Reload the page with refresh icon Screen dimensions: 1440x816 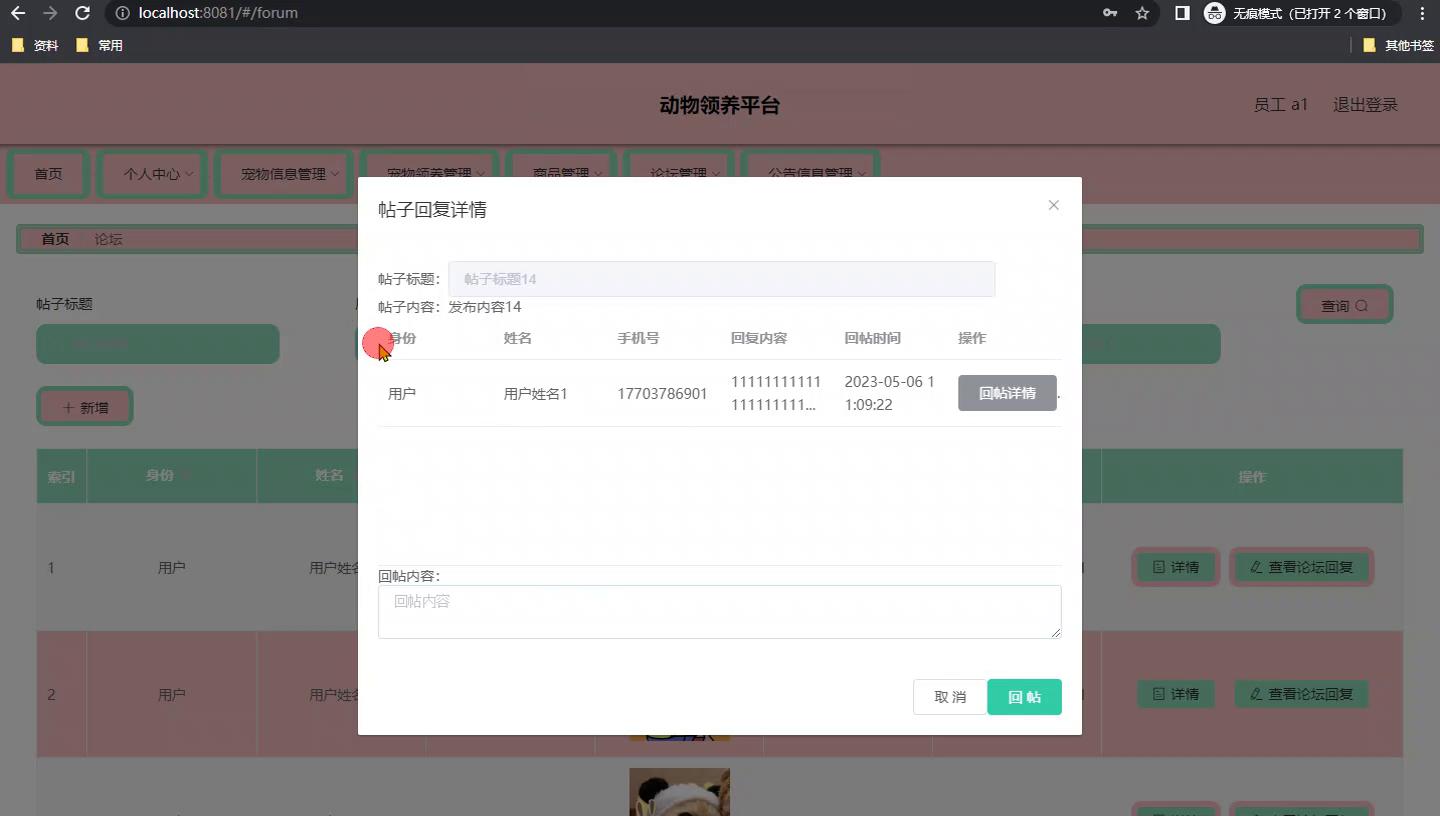coord(83,13)
